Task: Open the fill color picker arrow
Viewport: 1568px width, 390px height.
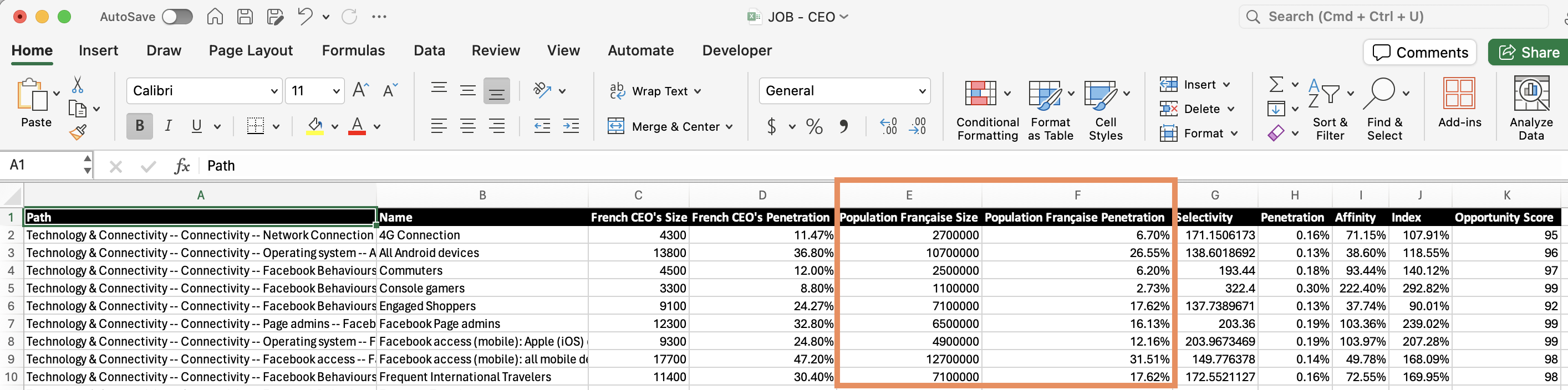Action: tap(335, 126)
